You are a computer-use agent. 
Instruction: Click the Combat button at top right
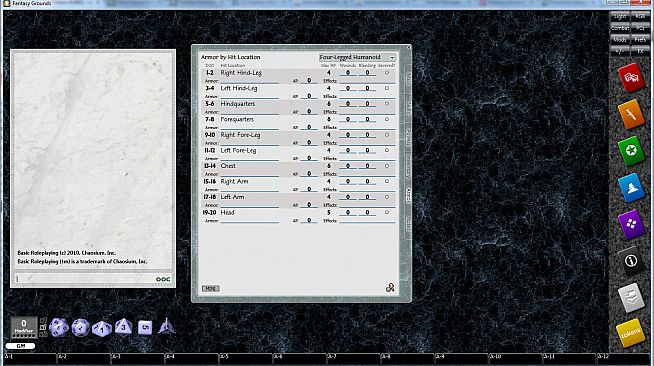coord(620,28)
